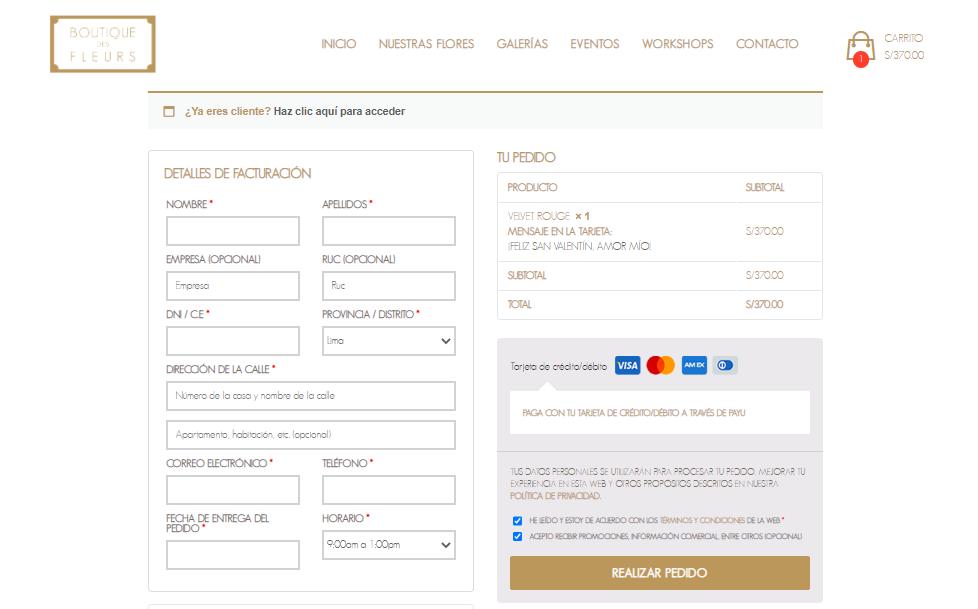The image size is (978, 609).
Task: Click Realizar Pedido button
Action: [660, 573]
